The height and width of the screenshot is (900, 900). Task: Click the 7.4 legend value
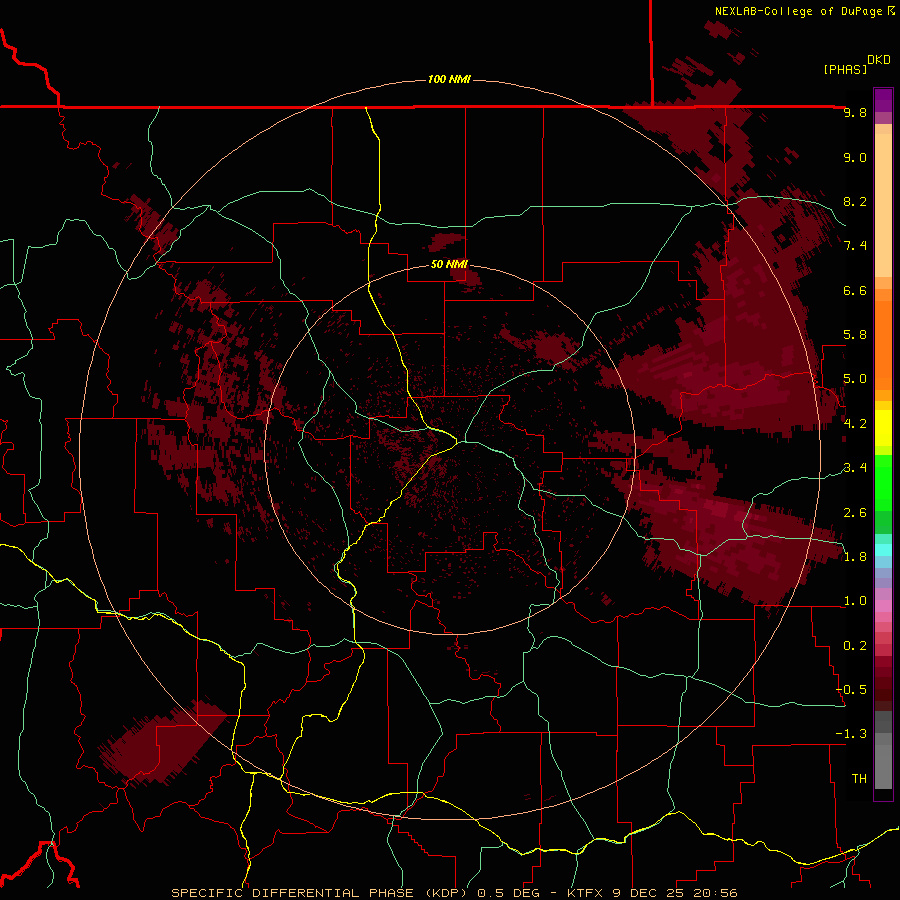pos(855,246)
